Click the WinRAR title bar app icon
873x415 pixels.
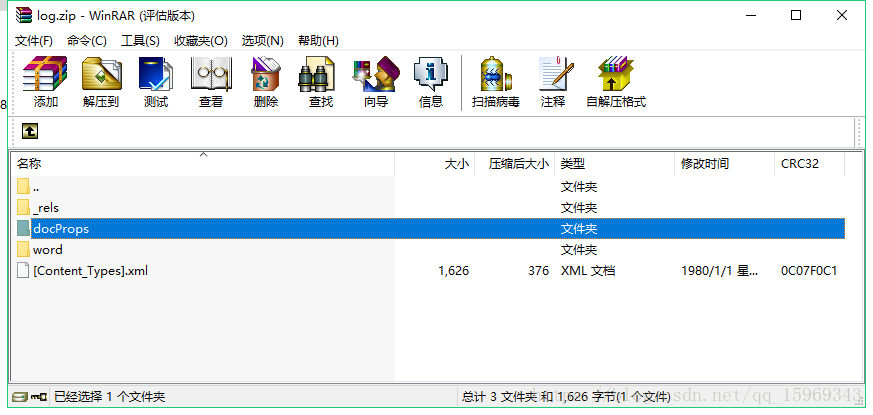[x=24, y=15]
